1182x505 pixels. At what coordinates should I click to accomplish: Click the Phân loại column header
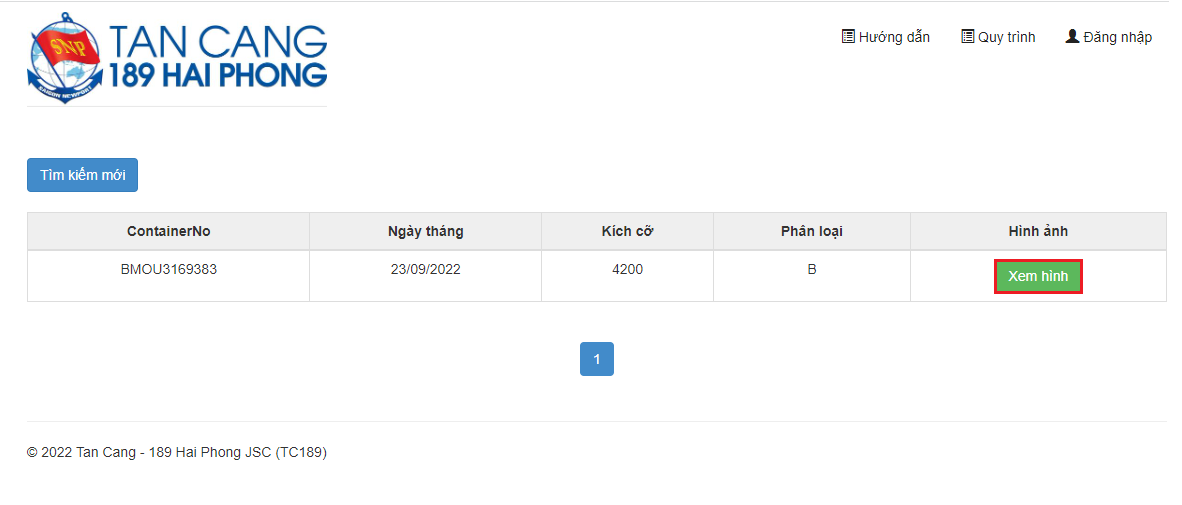(x=812, y=231)
